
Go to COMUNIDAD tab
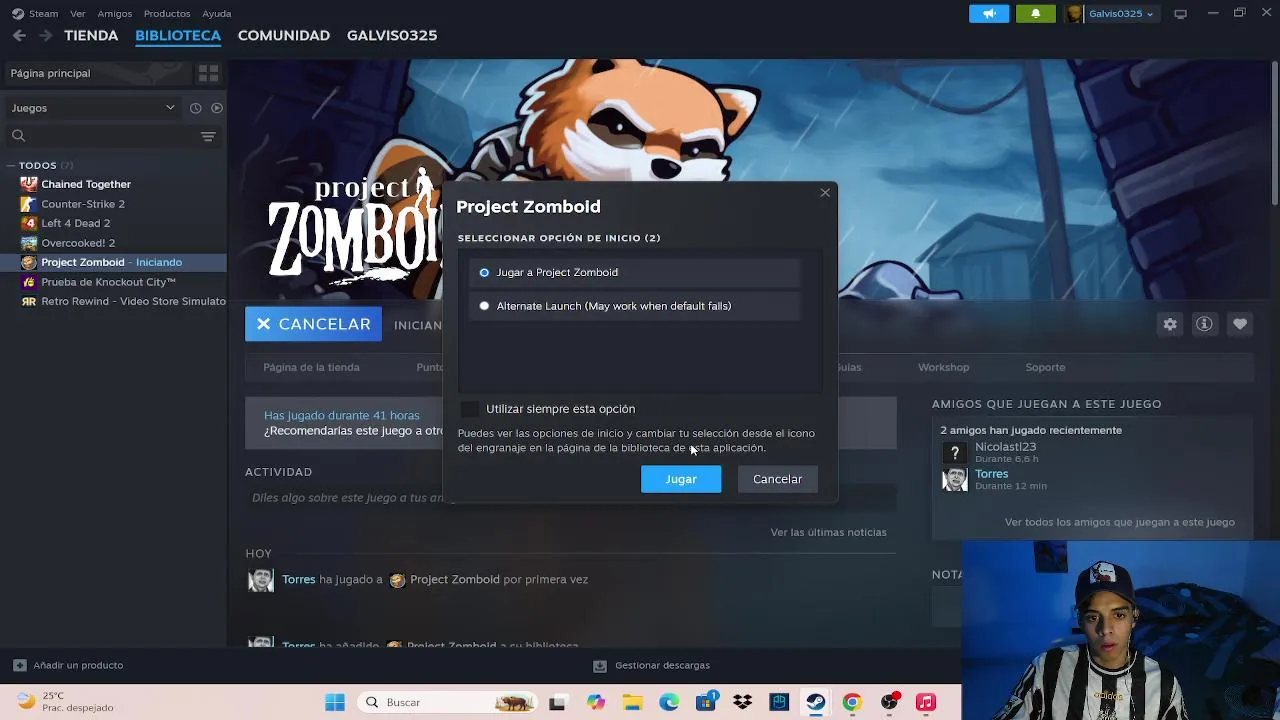pyautogui.click(x=284, y=35)
